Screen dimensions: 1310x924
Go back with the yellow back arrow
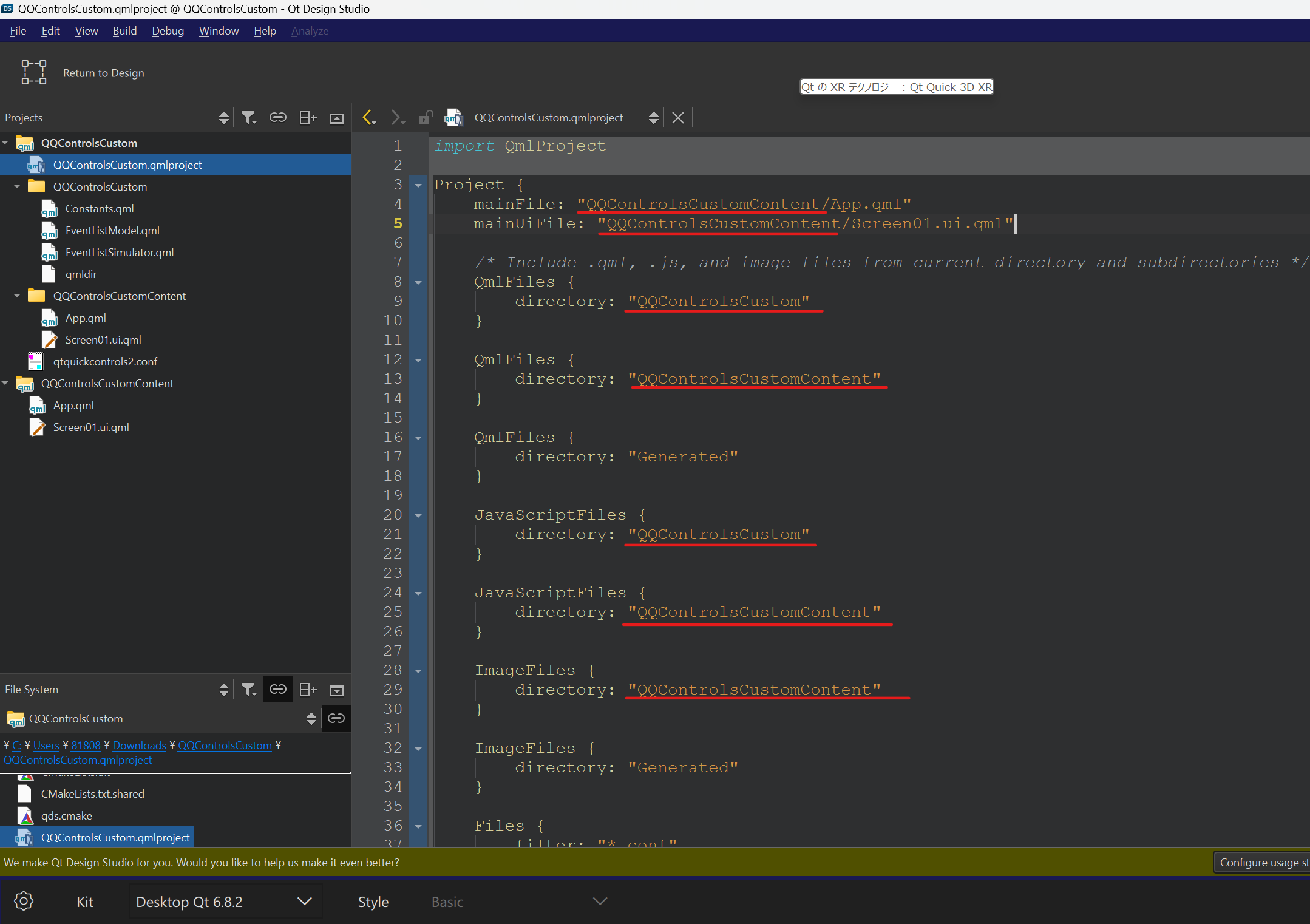369,117
